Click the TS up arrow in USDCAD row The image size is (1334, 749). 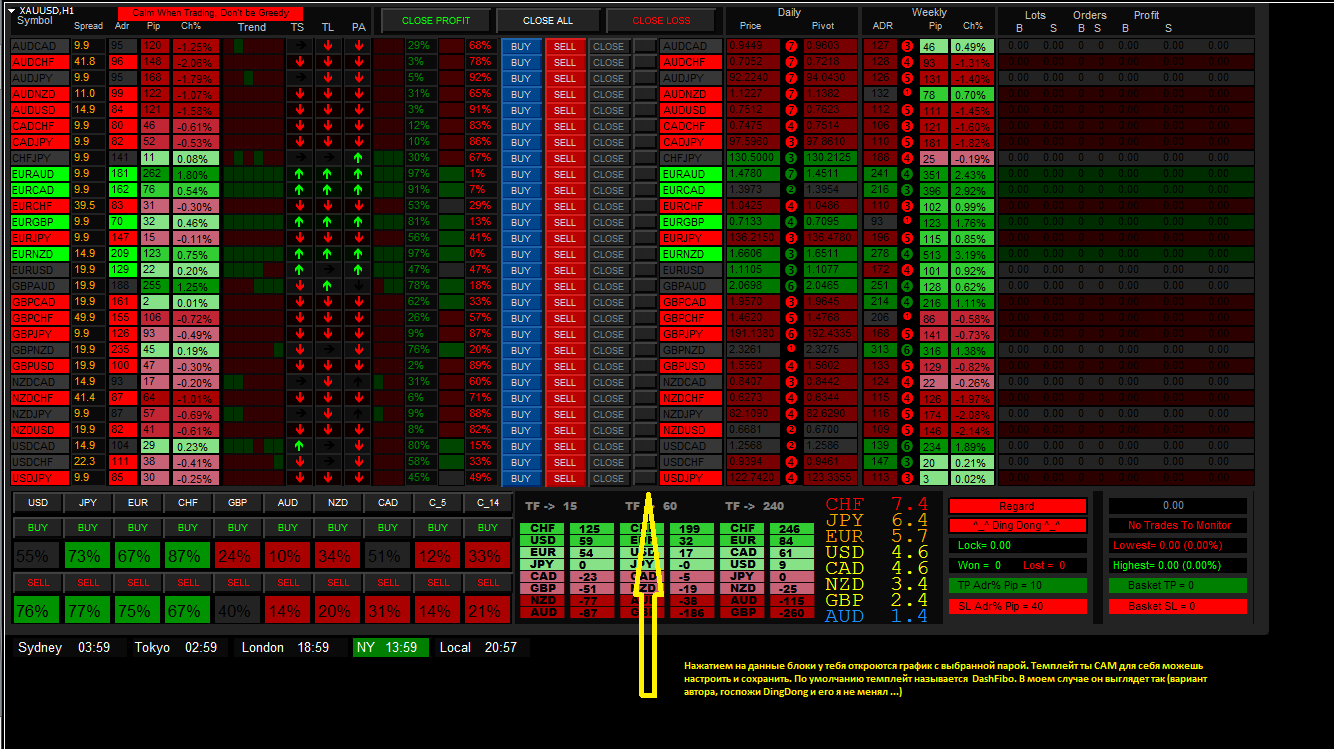point(298,446)
